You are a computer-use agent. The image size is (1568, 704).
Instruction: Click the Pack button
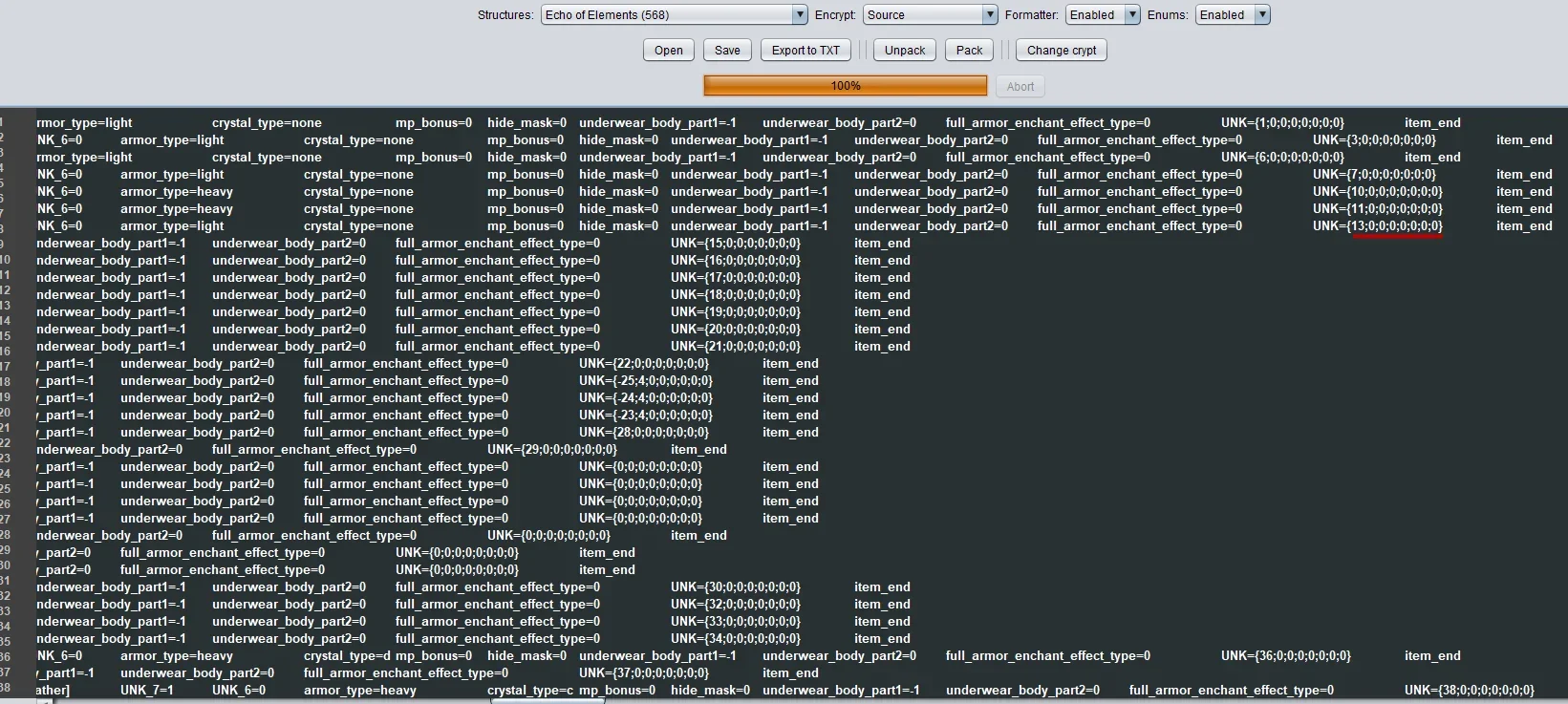coord(969,51)
